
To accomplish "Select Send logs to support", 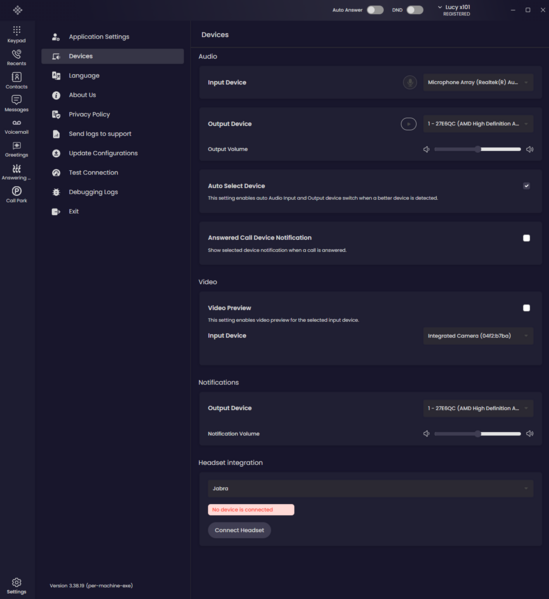I will click(112, 134).
